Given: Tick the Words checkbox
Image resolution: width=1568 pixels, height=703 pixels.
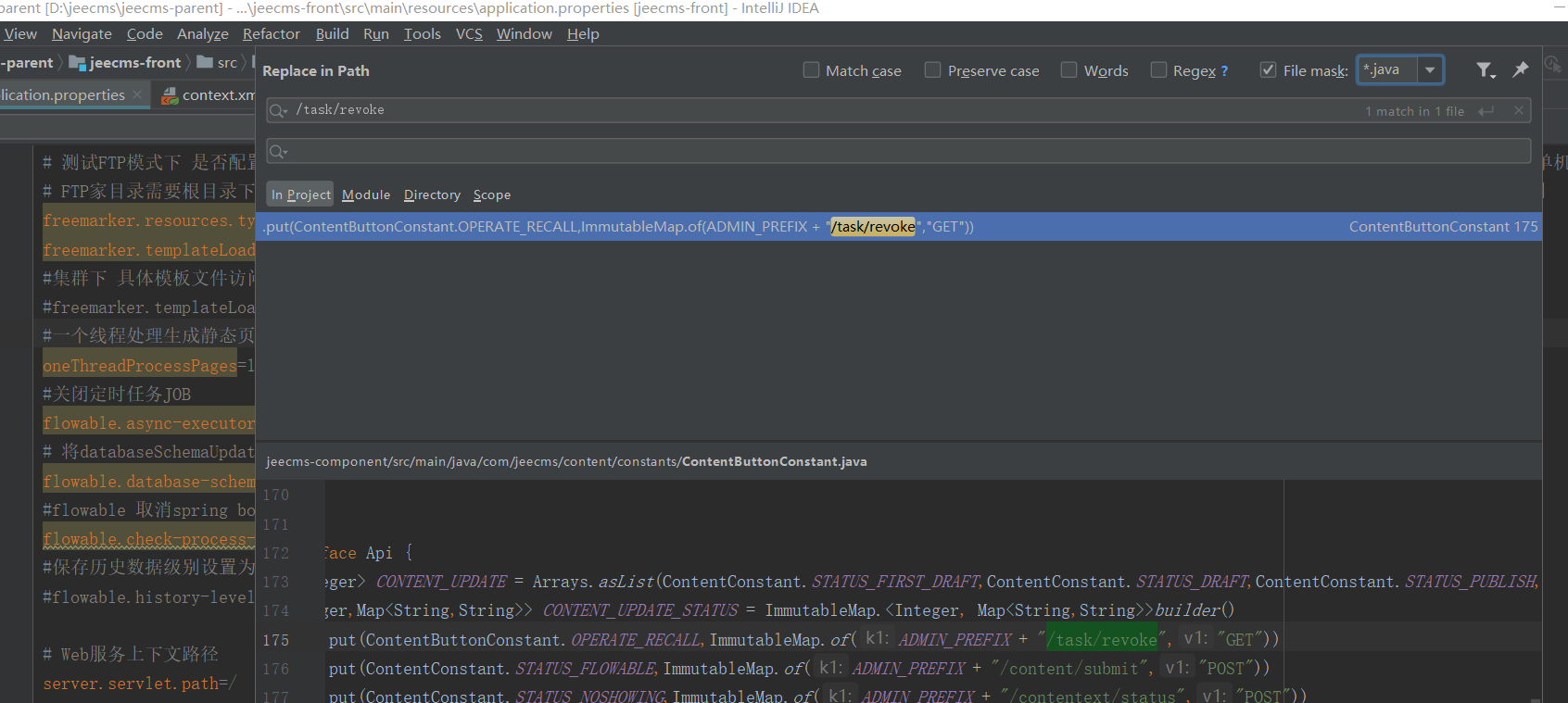Looking at the screenshot, I should [1069, 70].
